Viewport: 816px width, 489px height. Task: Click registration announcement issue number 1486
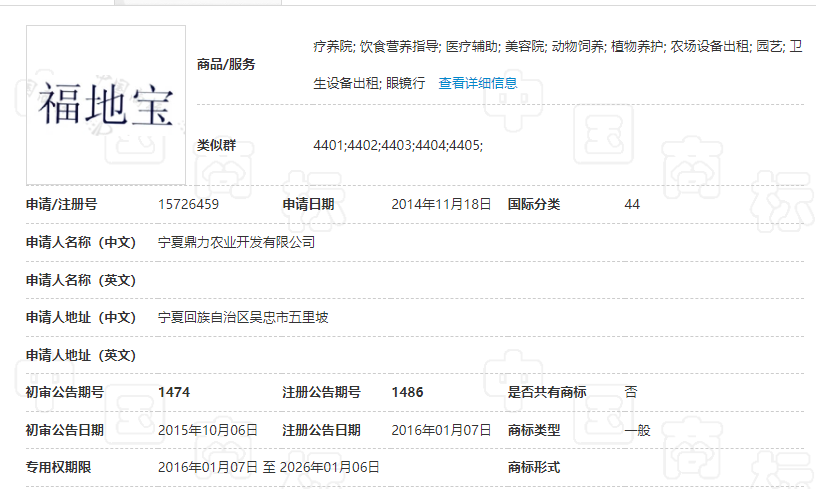408,392
